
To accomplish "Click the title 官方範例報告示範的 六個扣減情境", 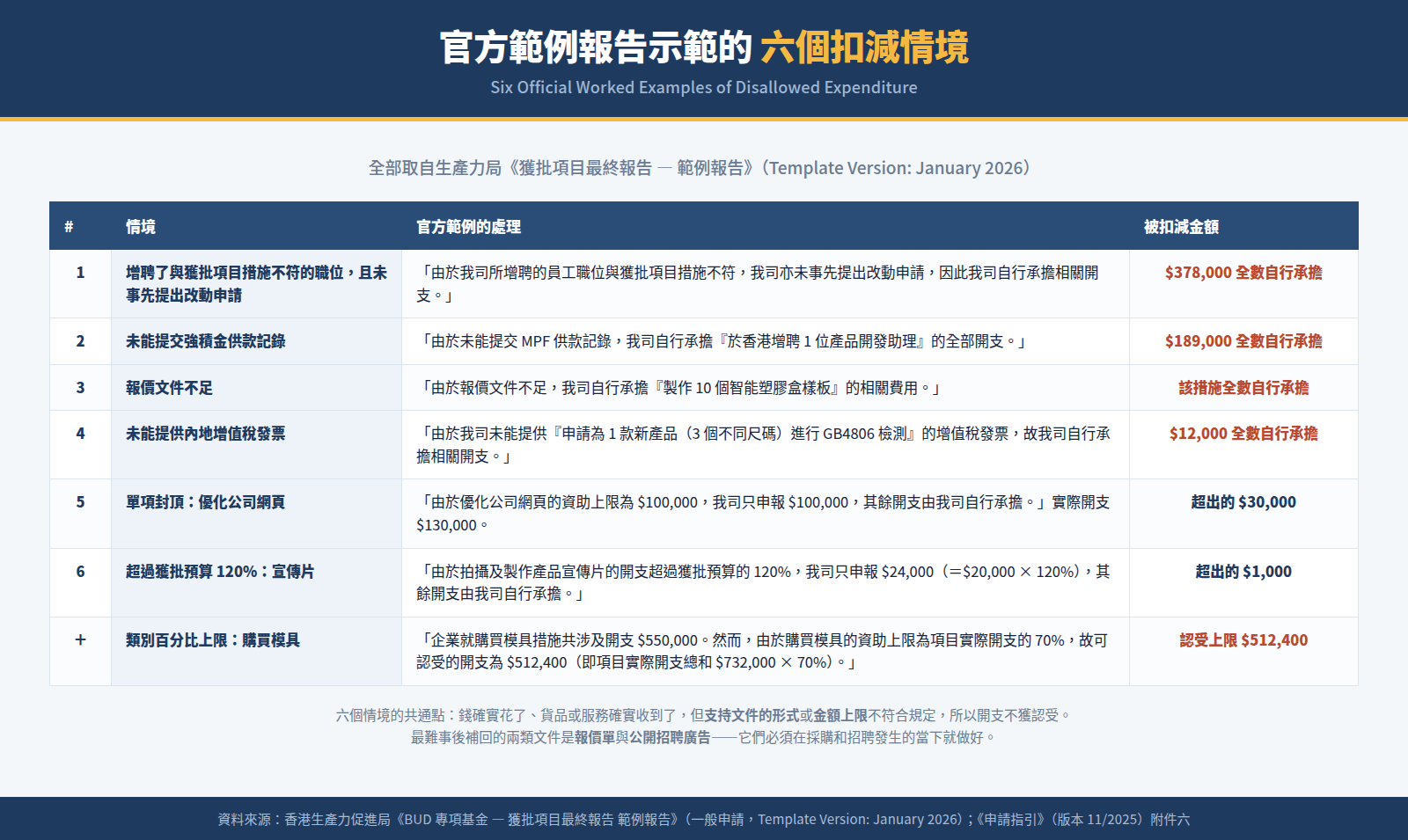I will [704, 47].
